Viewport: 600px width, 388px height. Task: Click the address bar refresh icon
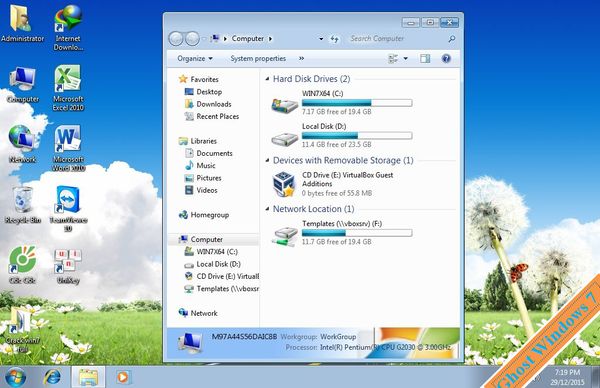coord(335,39)
